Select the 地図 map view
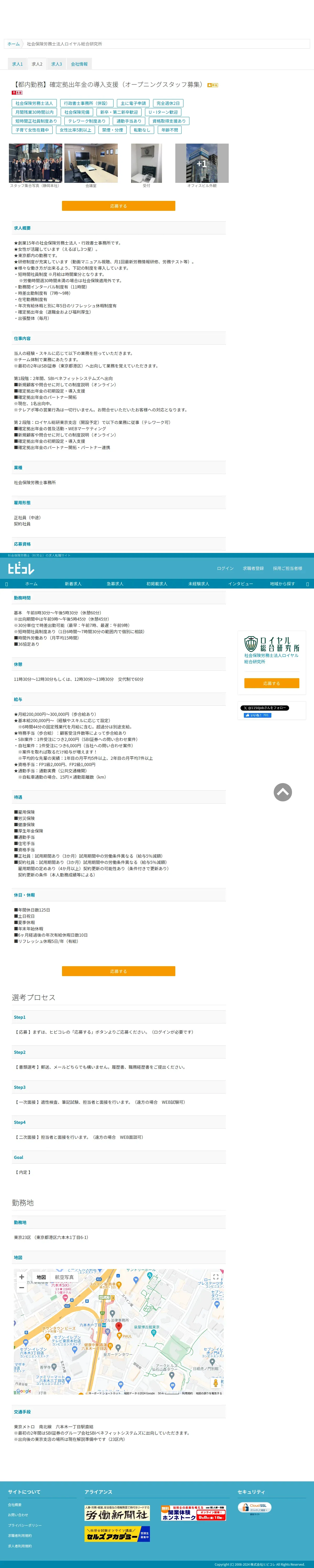 tap(41, 1277)
